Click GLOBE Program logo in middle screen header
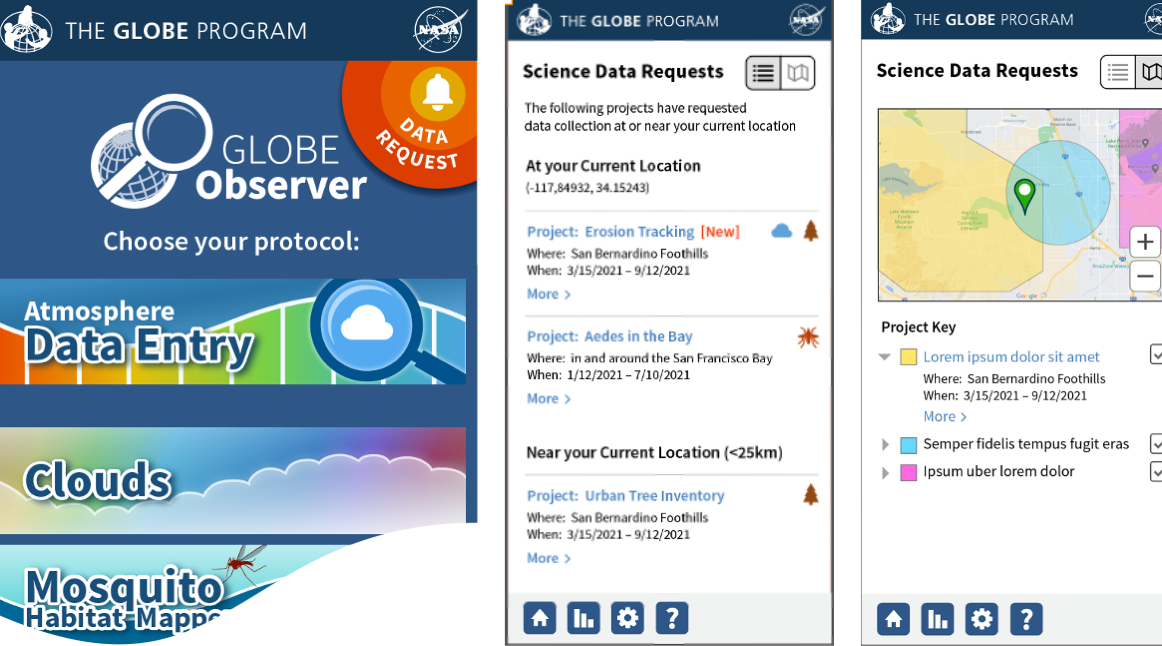The height and width of the screenshot is (646, 1162). tap(534, 20)
